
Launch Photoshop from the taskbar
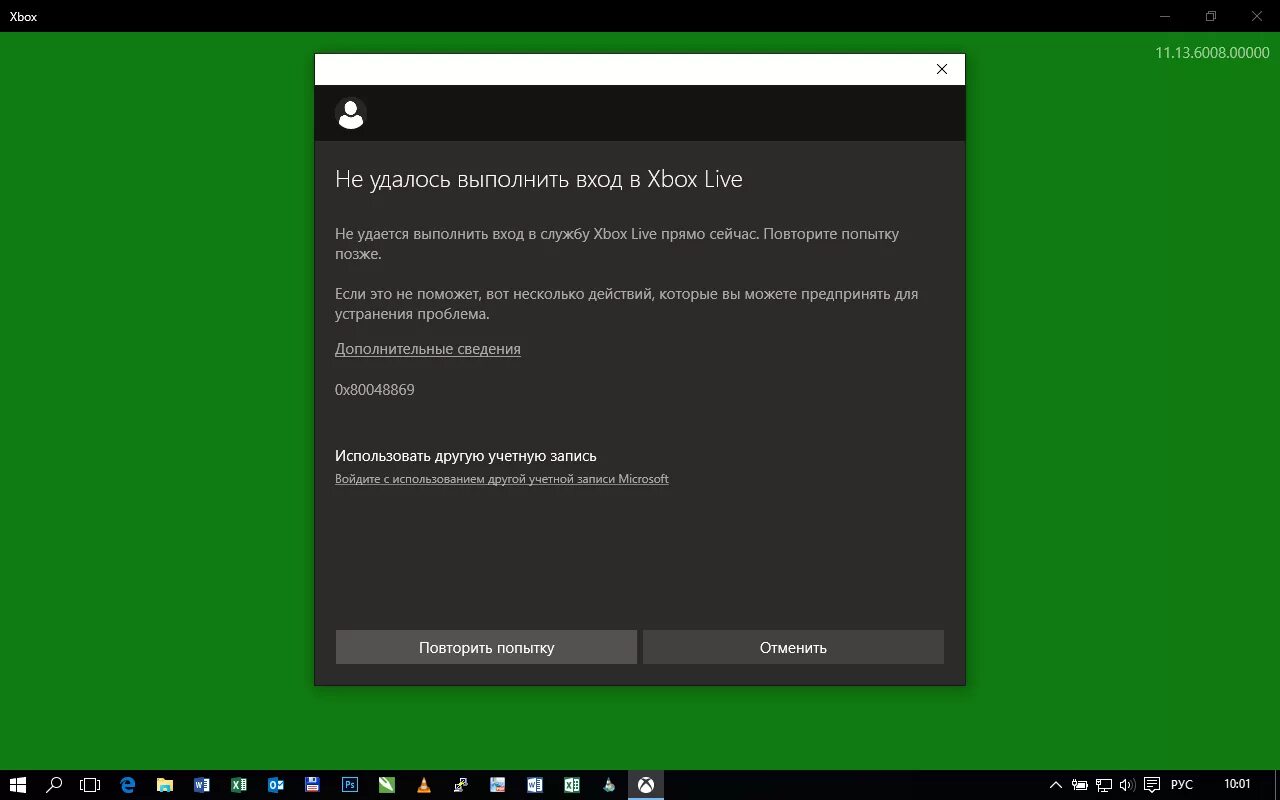350,785
